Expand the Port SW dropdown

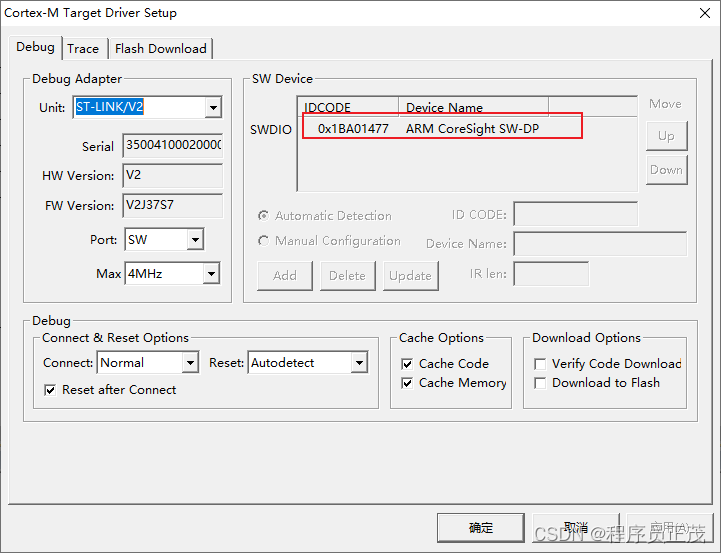pos(195,239)
